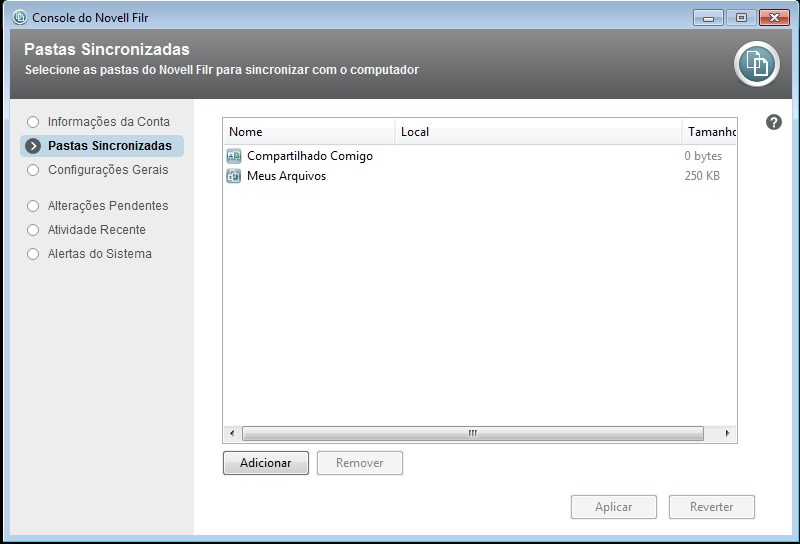Select the Alterações Pendentes radio circle

(x=33, y=206)
